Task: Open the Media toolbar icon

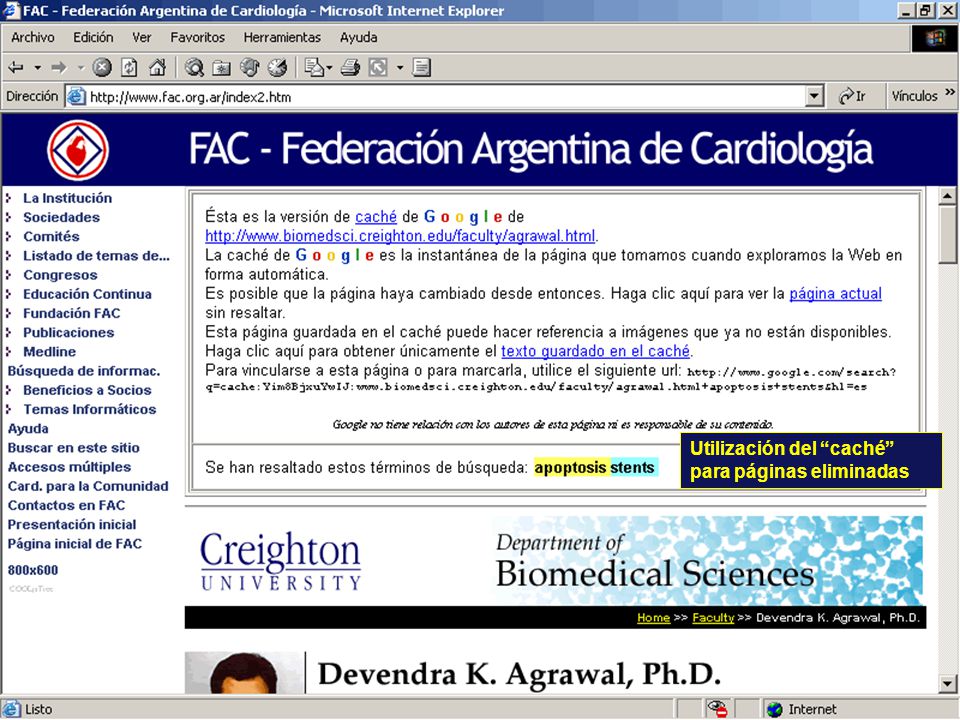Action: tap(249, 67)
